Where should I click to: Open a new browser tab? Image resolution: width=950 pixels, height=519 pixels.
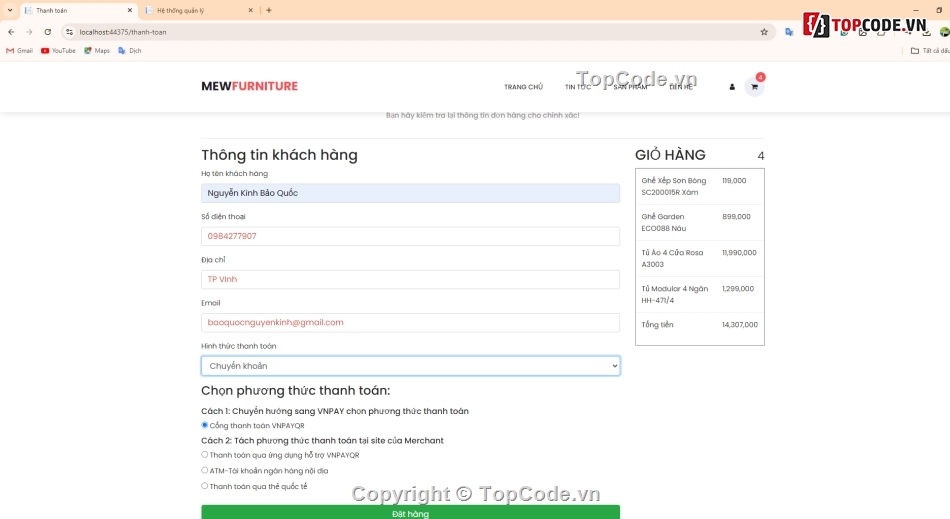point(269,10)
